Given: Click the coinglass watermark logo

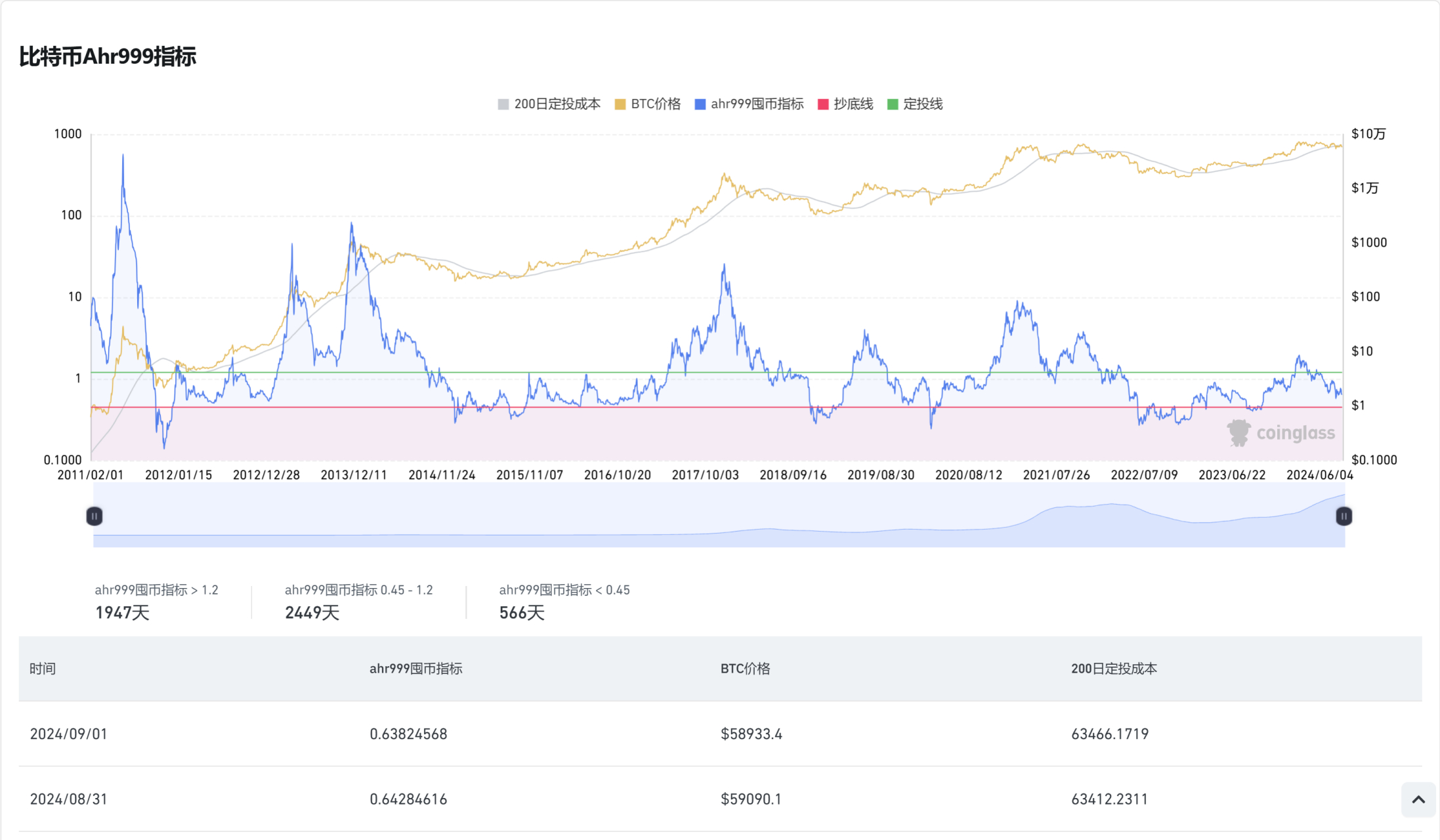Looking at the screenshot, I should (1281, 433).
